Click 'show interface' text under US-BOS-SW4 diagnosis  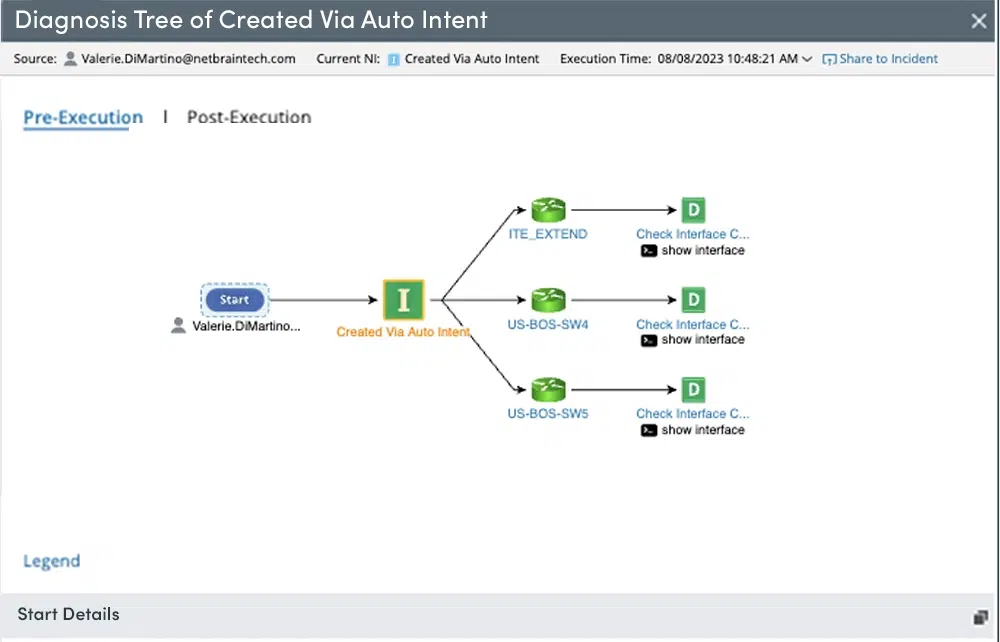tap(703, 340)
